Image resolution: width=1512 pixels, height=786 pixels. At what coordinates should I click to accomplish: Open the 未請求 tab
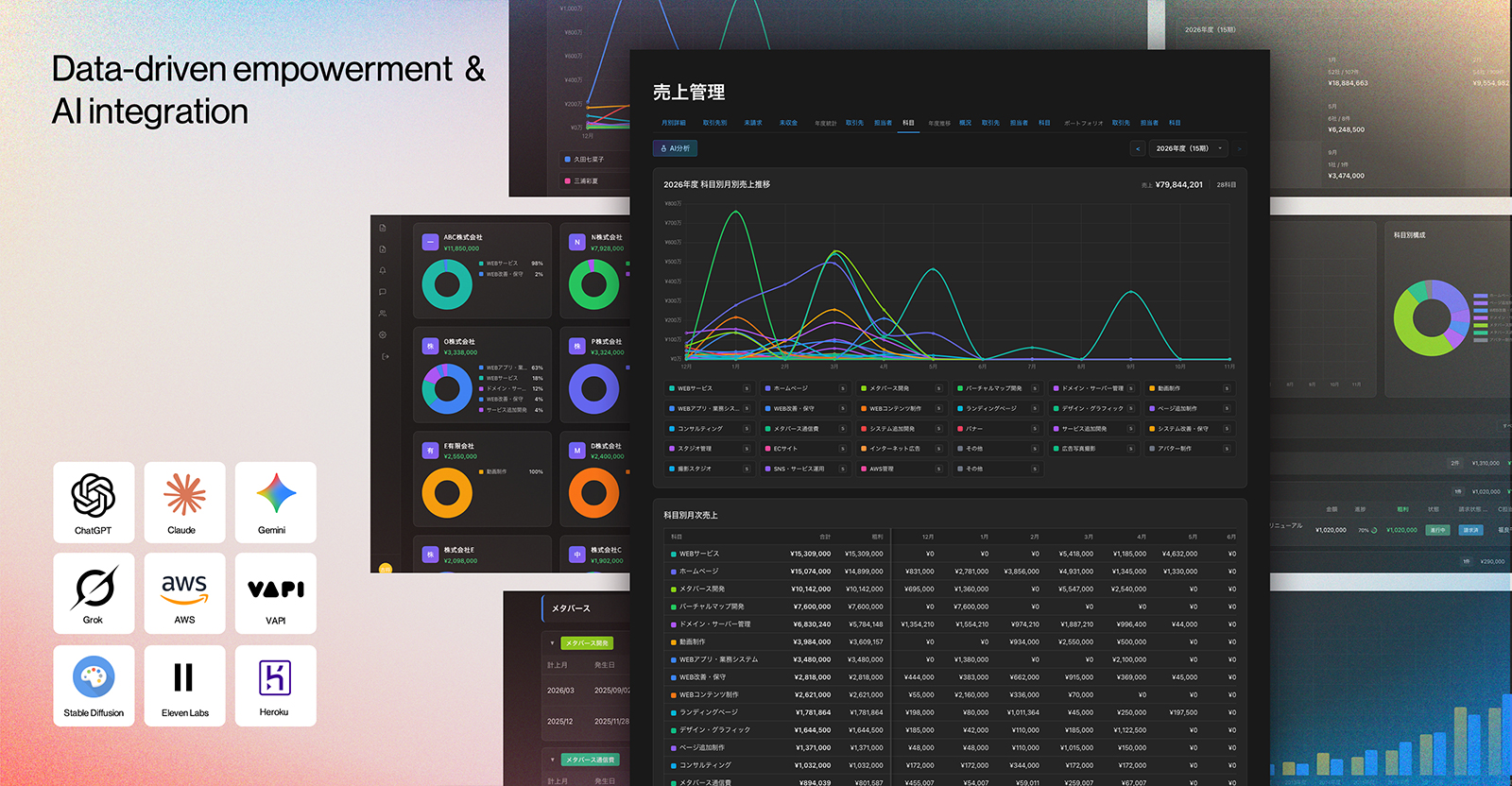pyautogui.click(x=752, y=123)
